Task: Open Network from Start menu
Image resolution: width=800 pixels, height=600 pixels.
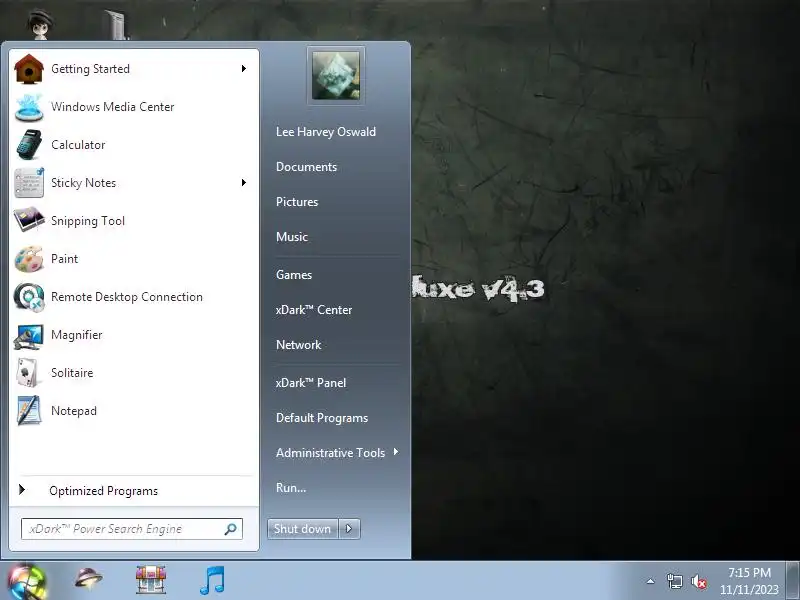Action: (298, 345)
